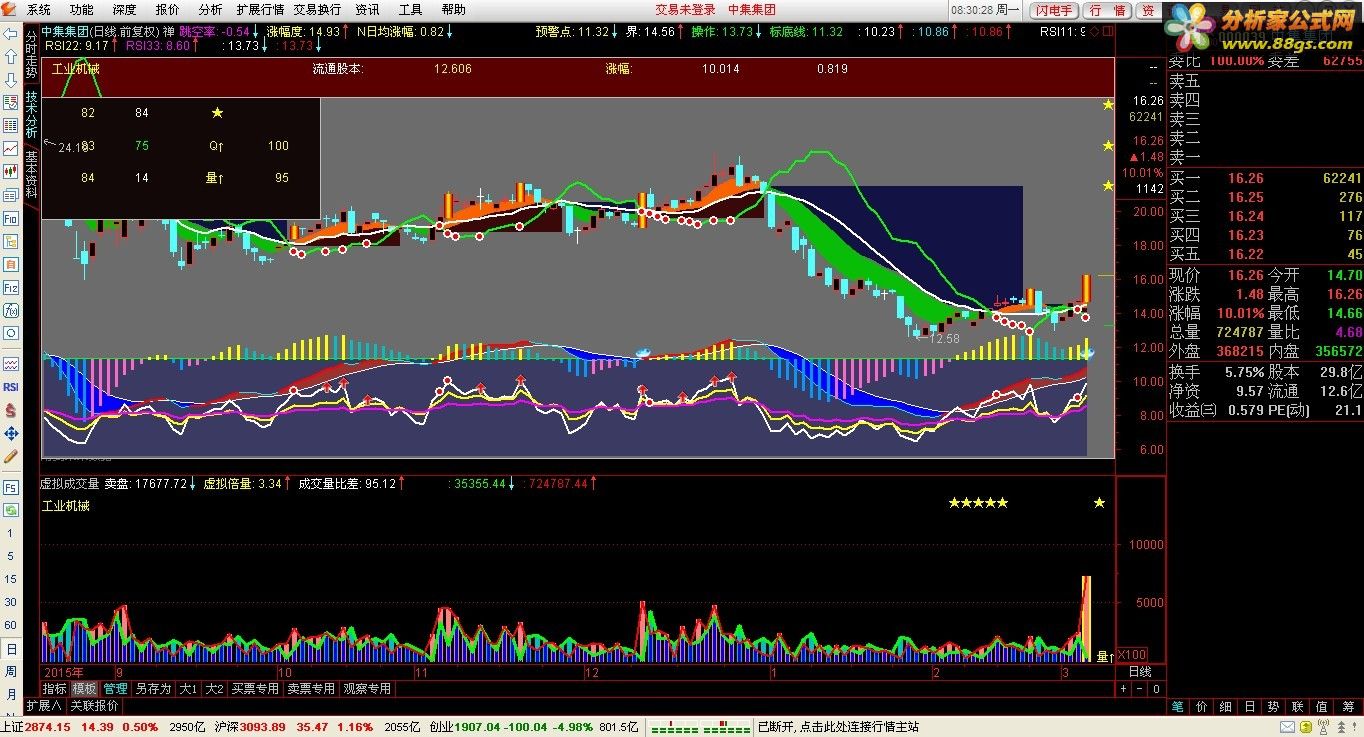1364x737 pixels.
Task: Open the Fin financial data sidebar icon
Action: pos(11,217)
